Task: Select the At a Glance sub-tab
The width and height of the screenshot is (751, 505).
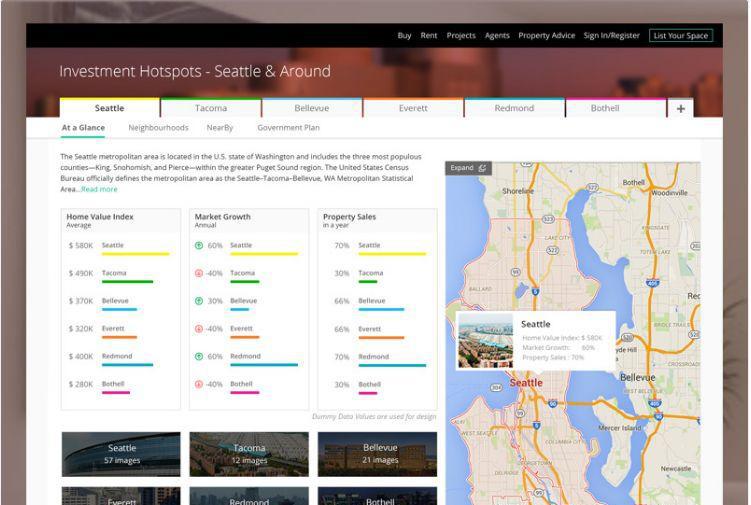Action: [x=83, y=128]
